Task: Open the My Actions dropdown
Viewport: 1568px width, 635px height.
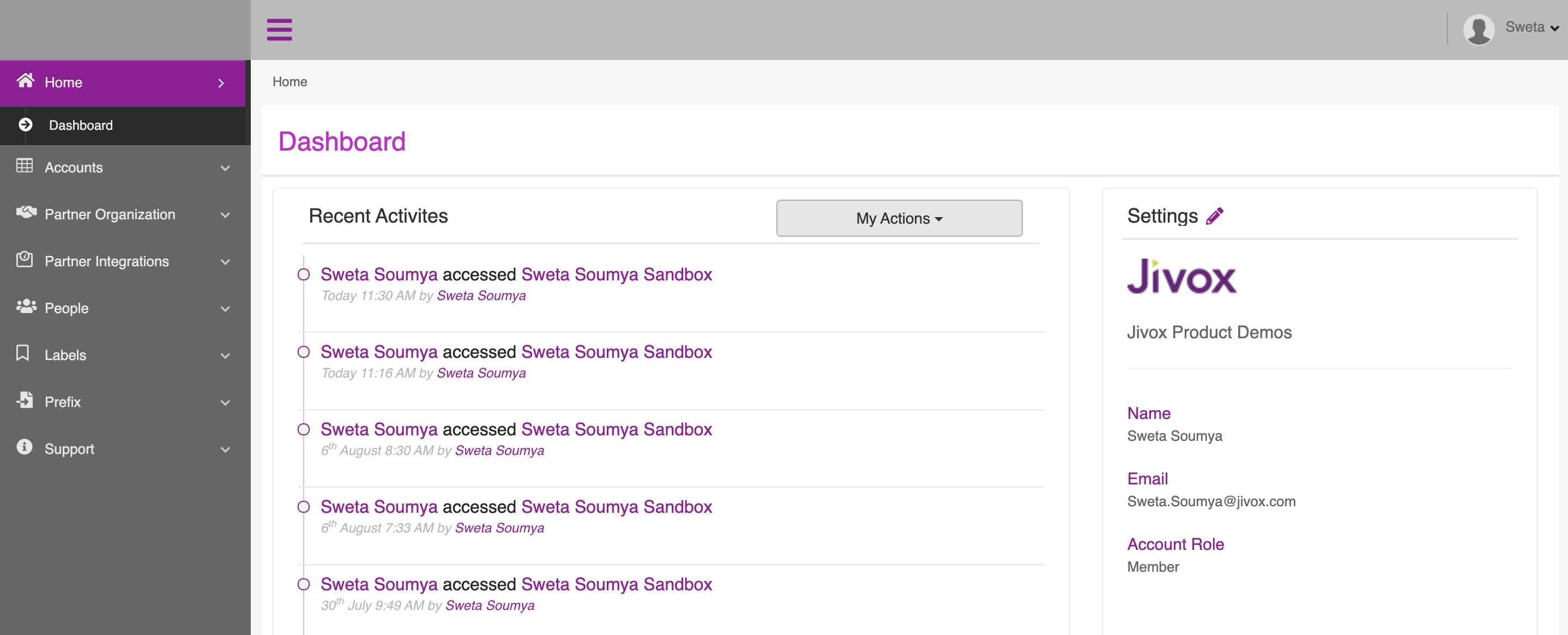Action: [898, 218]
